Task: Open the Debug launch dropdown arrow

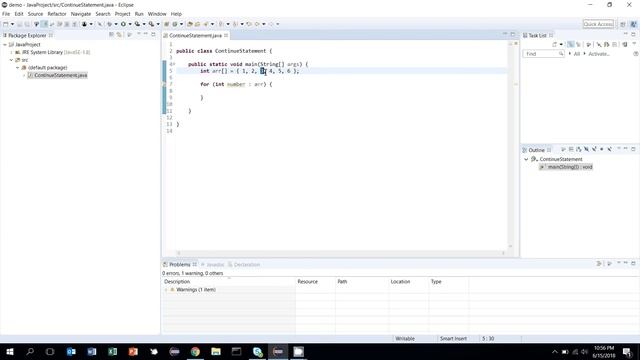Action: [116, 24]
